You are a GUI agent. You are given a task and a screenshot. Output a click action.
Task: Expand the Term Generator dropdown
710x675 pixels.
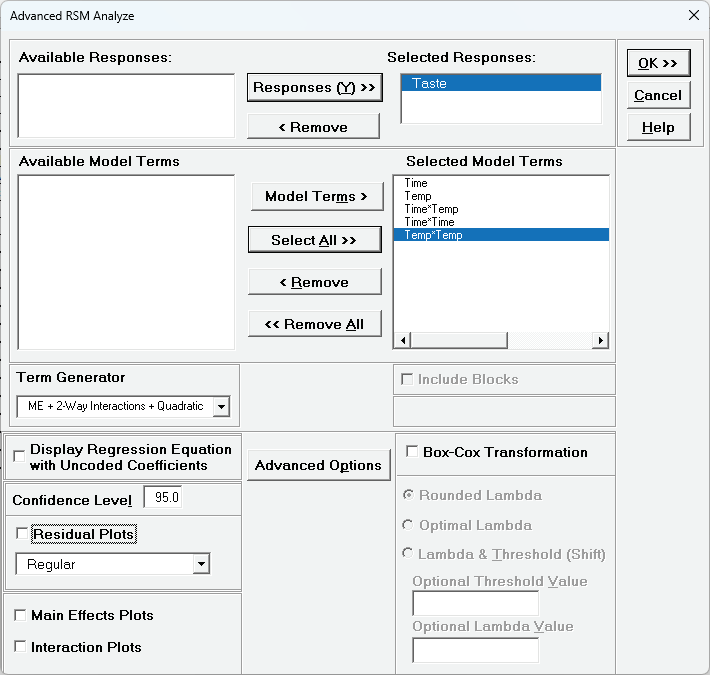coord(221,406)
